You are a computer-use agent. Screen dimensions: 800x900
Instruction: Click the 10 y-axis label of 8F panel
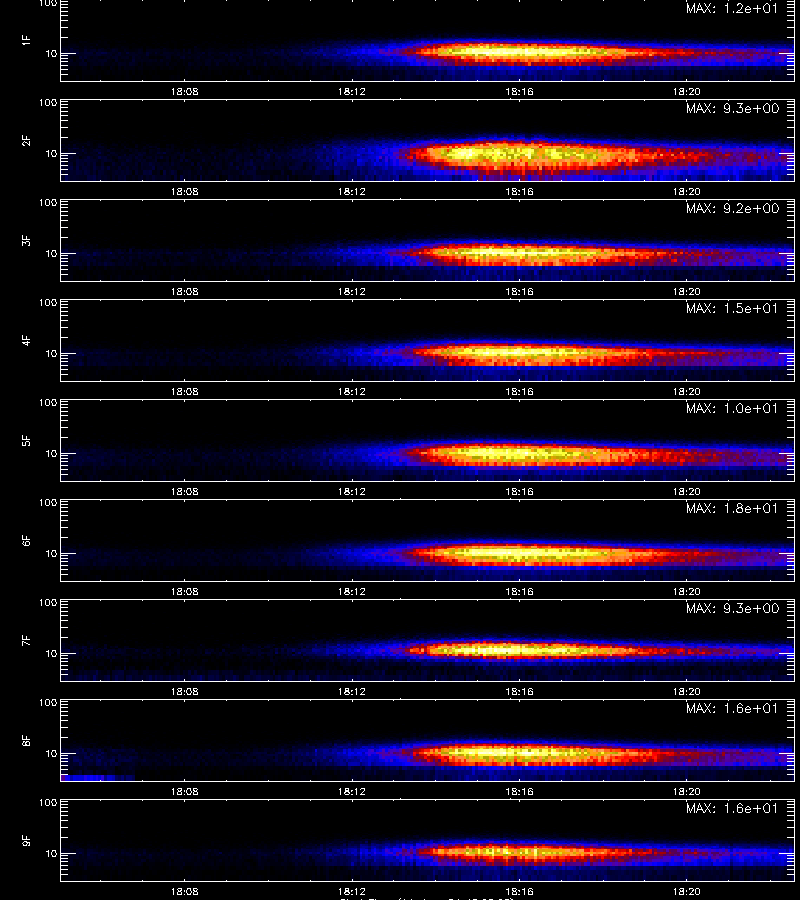click(51, 754)
